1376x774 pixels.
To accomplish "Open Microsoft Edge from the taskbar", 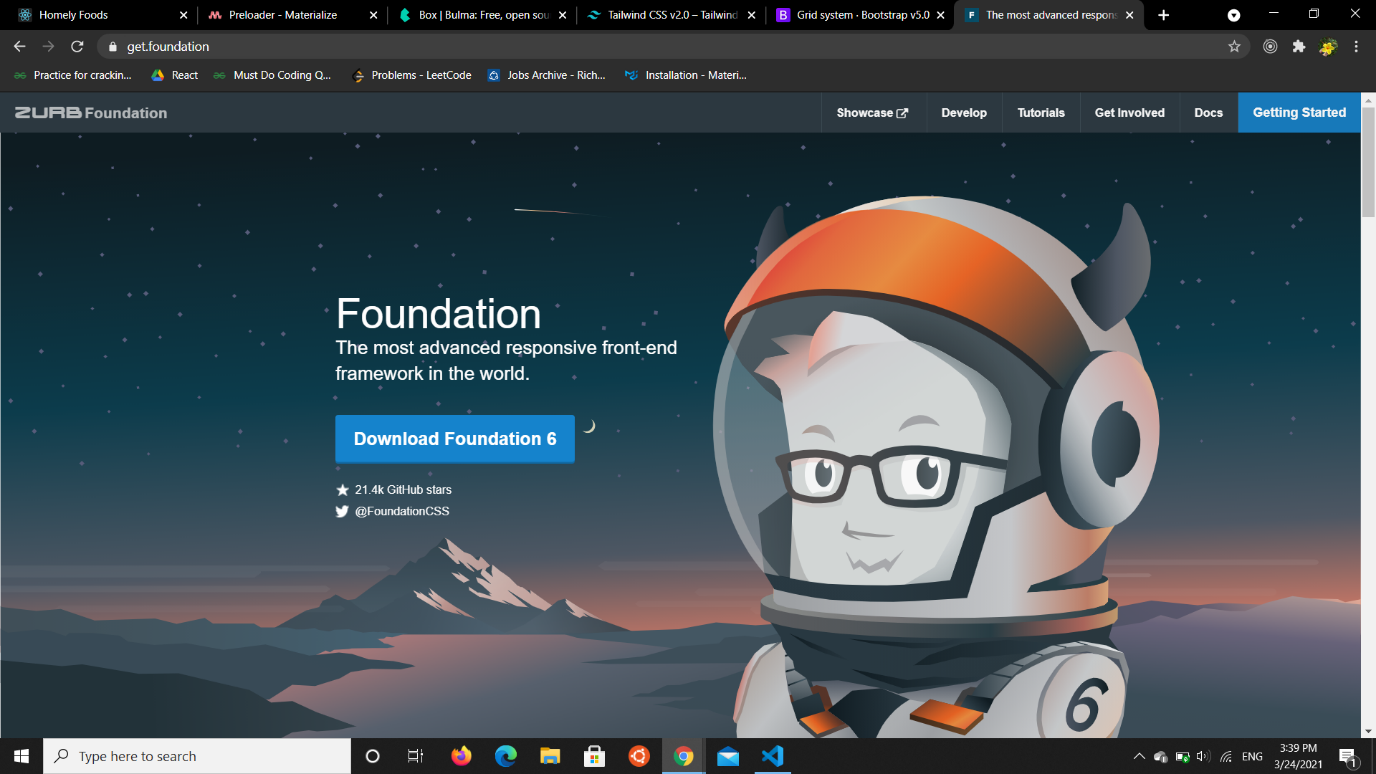I will click(506, 756).
